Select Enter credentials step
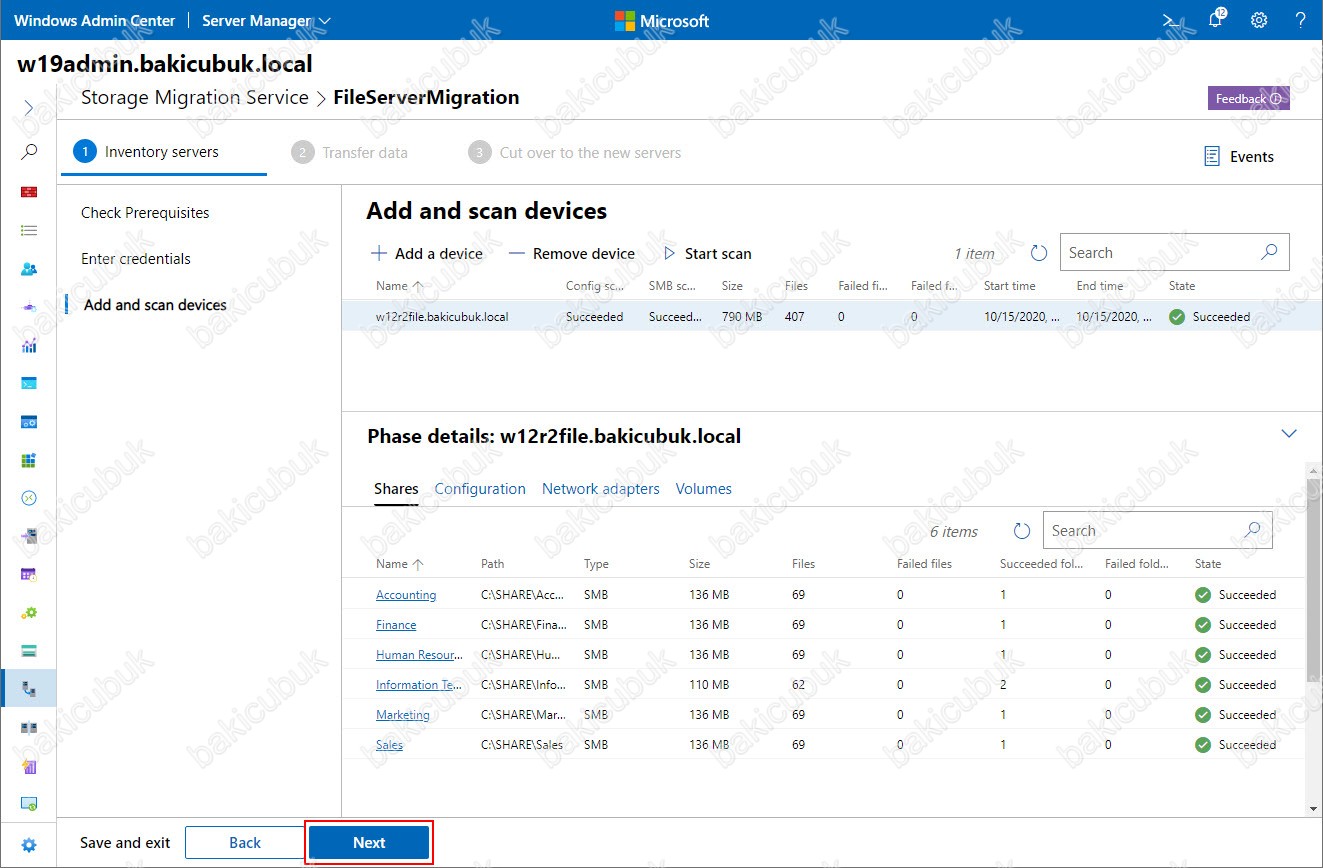The height and width of the screenshot is (868, 1323). tap(136, 259)
